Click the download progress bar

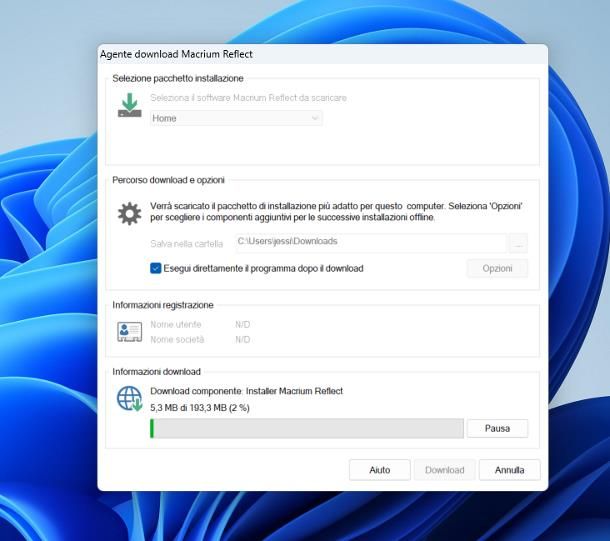tap(307, 429)
